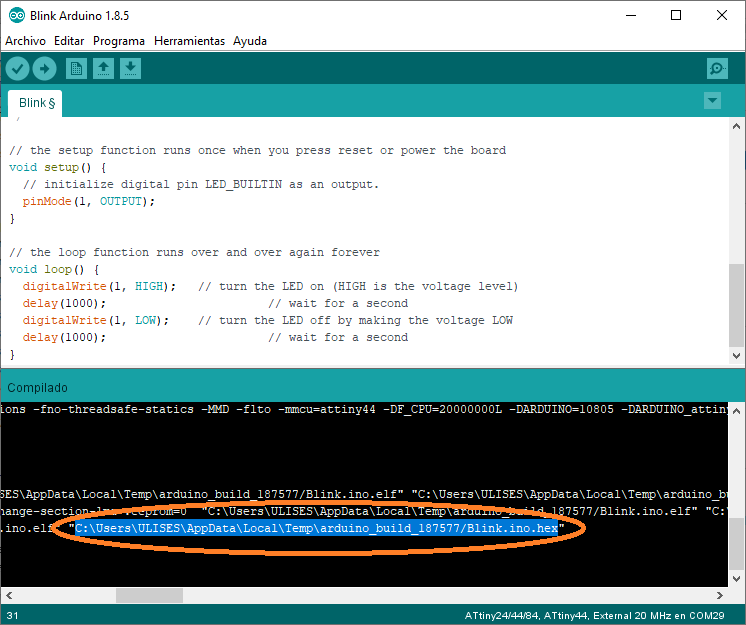The height and width of the screenshot is (625, 746).
Task: Click the 'void loop() {' line
Action: pyautogui.click(x=54, y=270)
